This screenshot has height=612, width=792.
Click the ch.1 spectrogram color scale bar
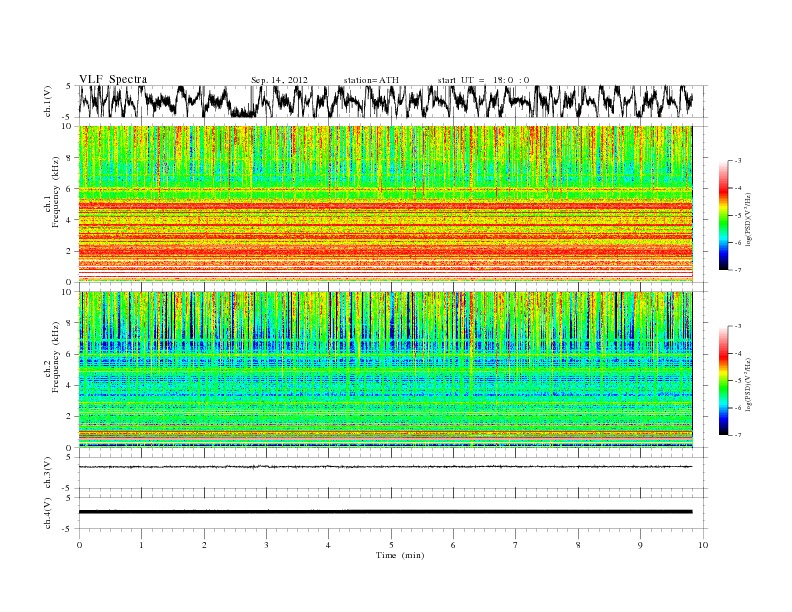point(723,215)
